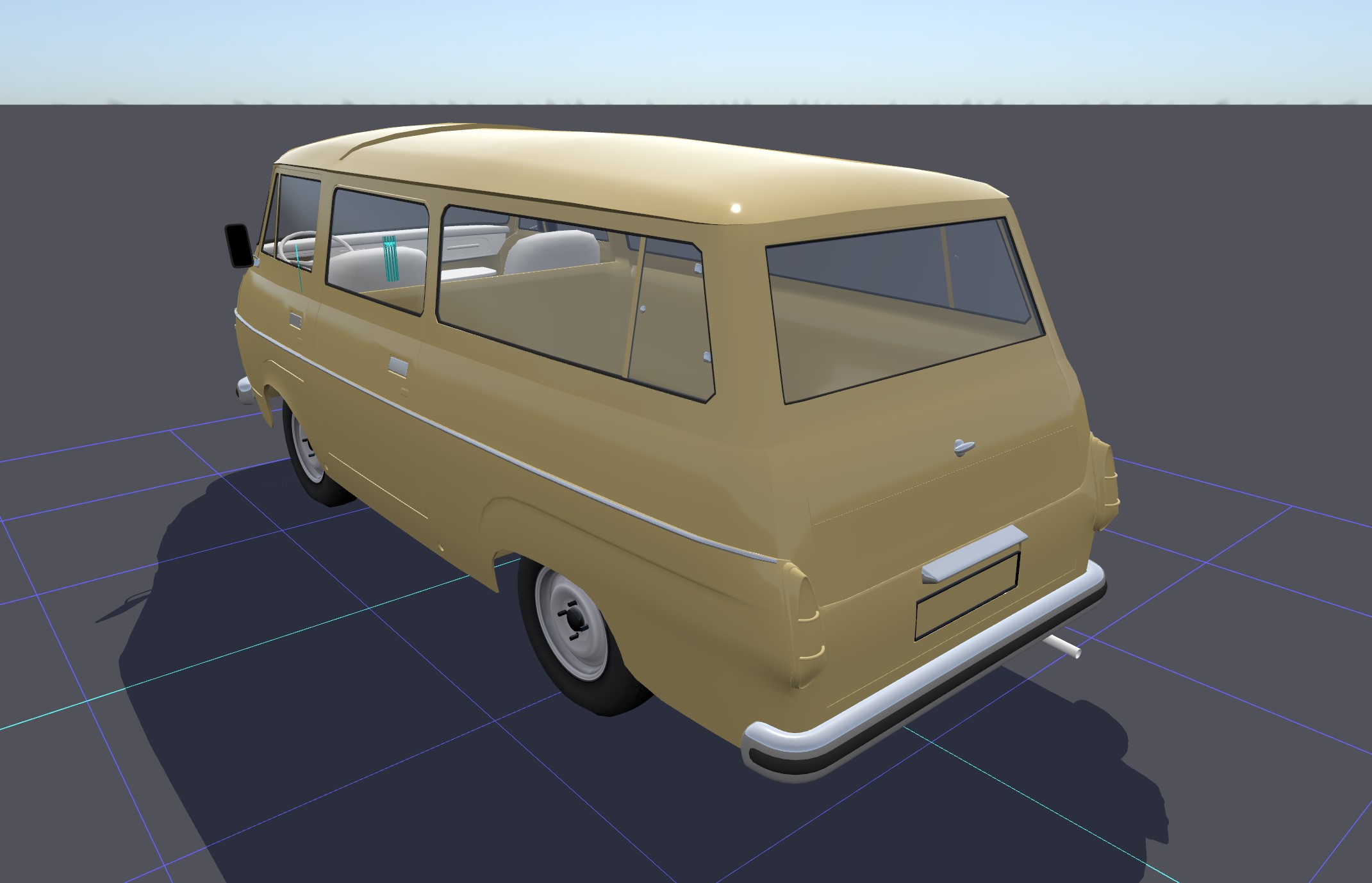Select the rear license plate frame
1372x883 pixels.
point(968,596)
